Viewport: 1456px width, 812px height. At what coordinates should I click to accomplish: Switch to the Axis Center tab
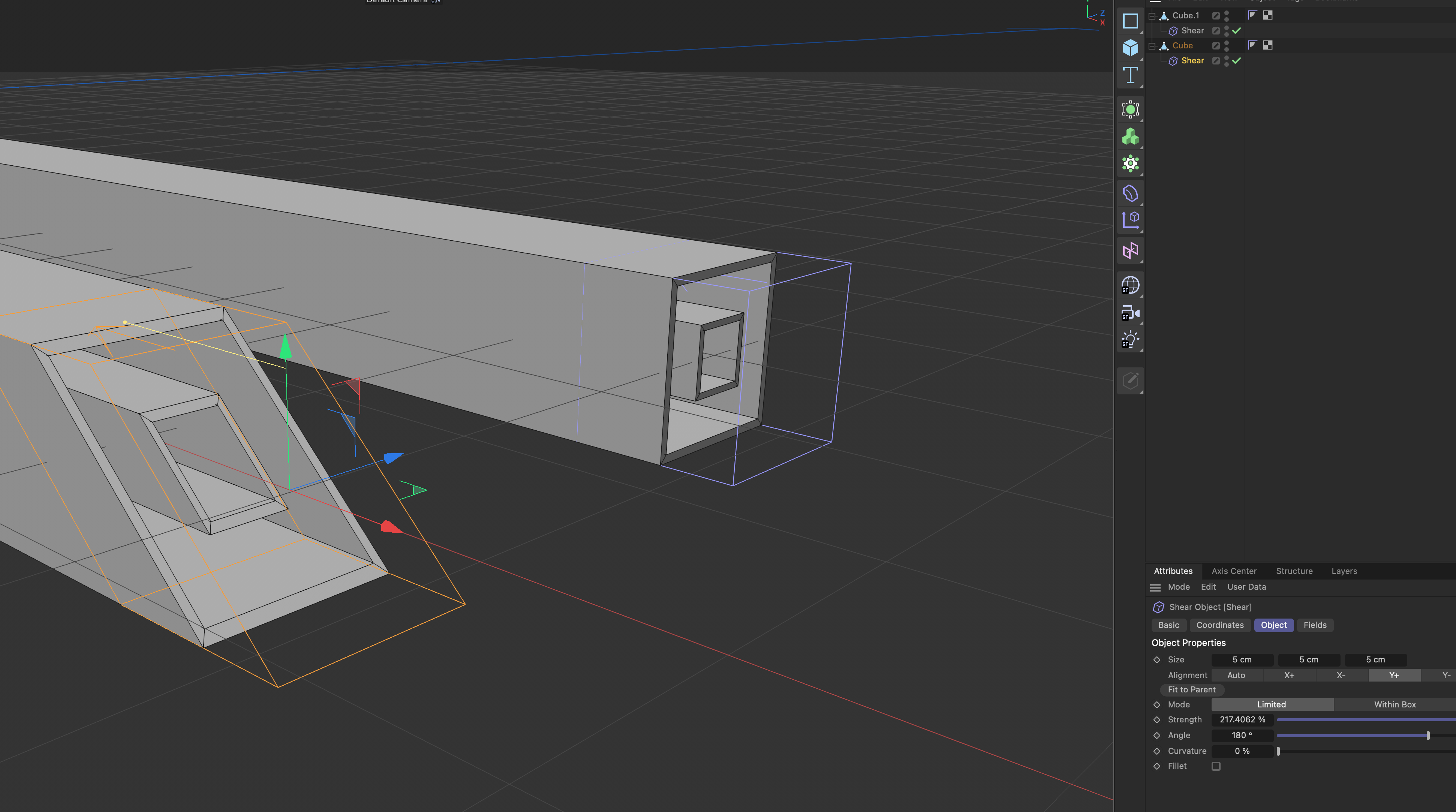click(x=1234, y=571)
